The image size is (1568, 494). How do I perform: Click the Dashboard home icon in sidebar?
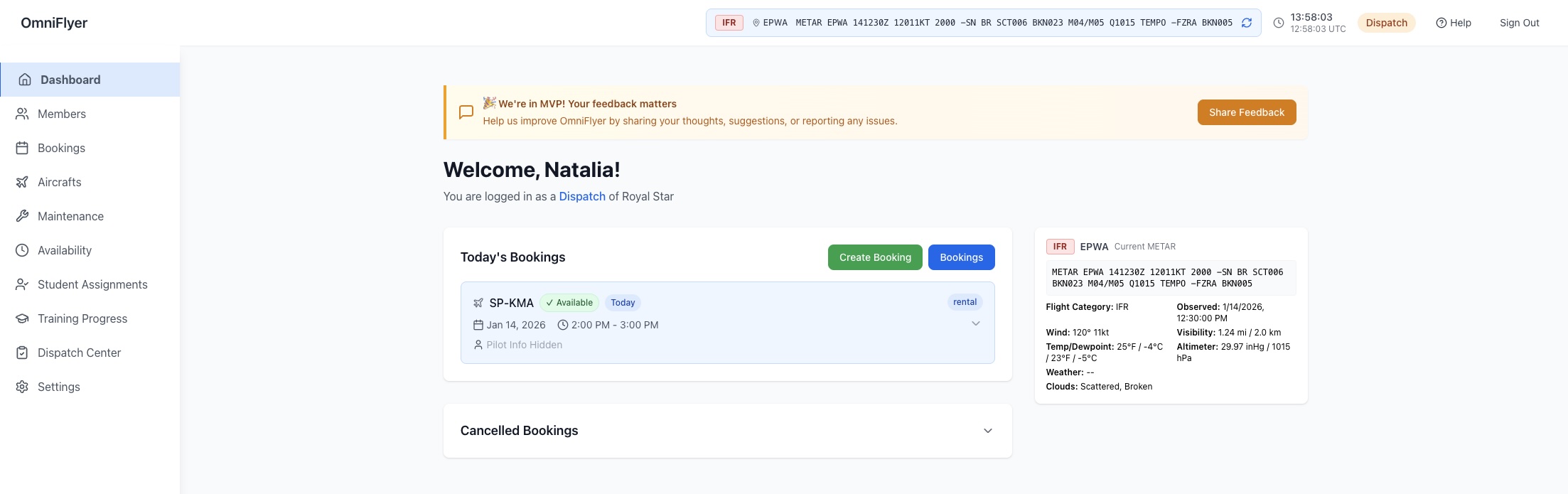pos(25,80)
